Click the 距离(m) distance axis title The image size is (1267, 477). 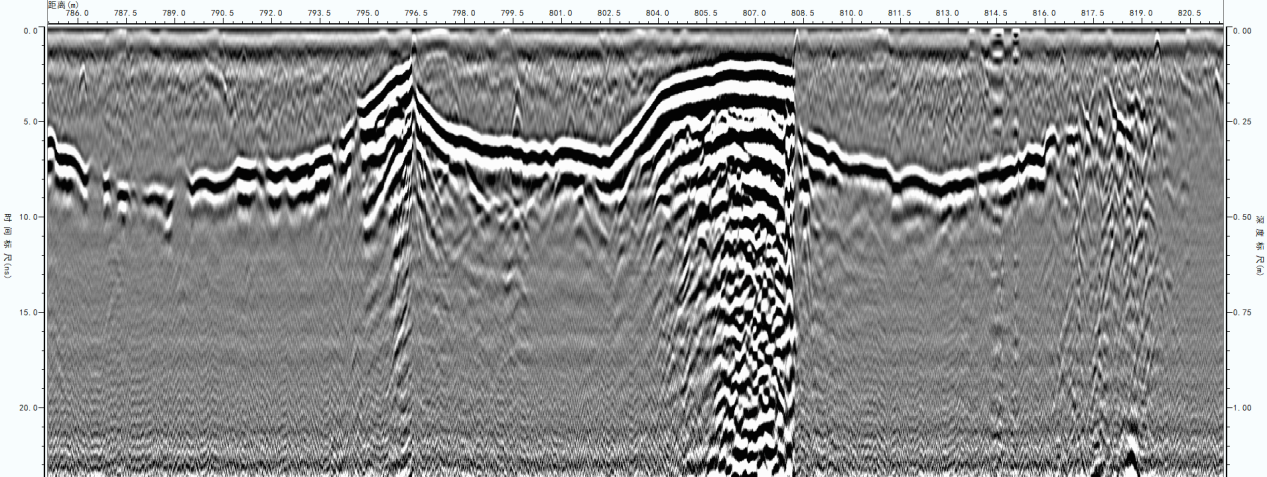click(x=62, y=4)
